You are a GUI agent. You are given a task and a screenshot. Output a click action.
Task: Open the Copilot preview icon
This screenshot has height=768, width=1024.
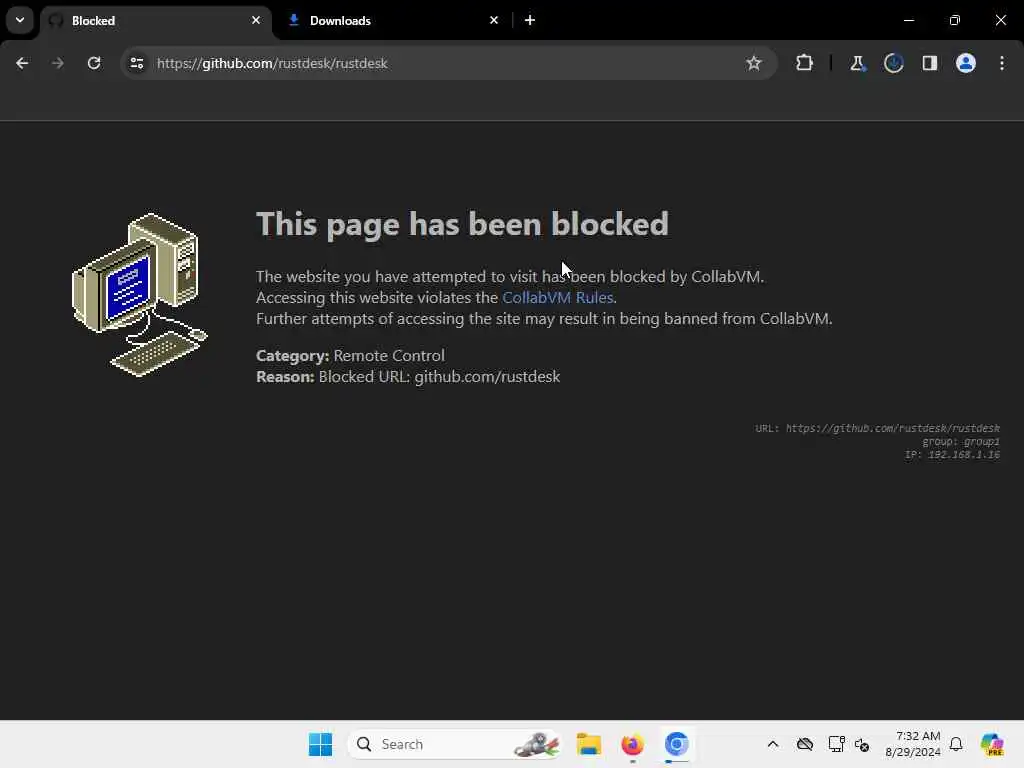pos(992,744)
